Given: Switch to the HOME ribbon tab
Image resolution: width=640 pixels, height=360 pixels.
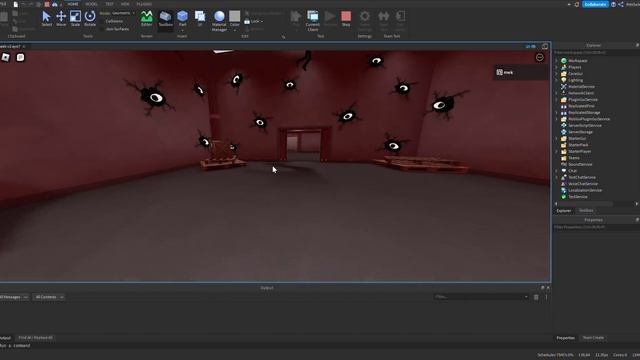Looking at the screenshot, I should [x=73, y=4].
